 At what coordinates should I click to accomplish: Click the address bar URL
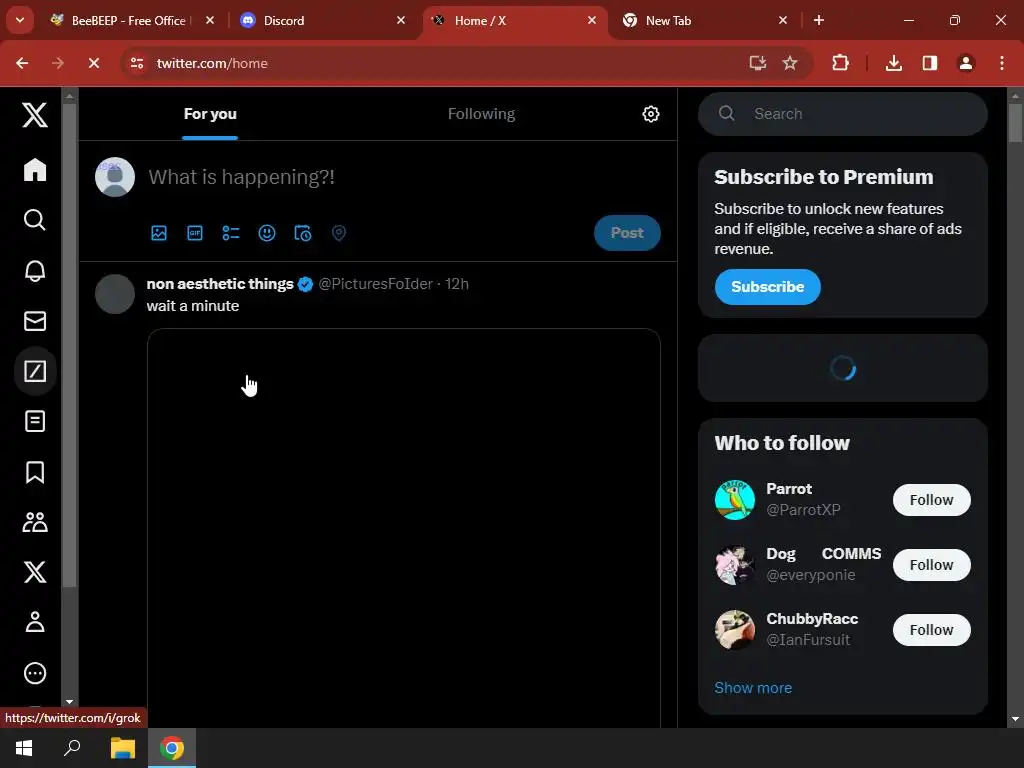coord(212,63)
